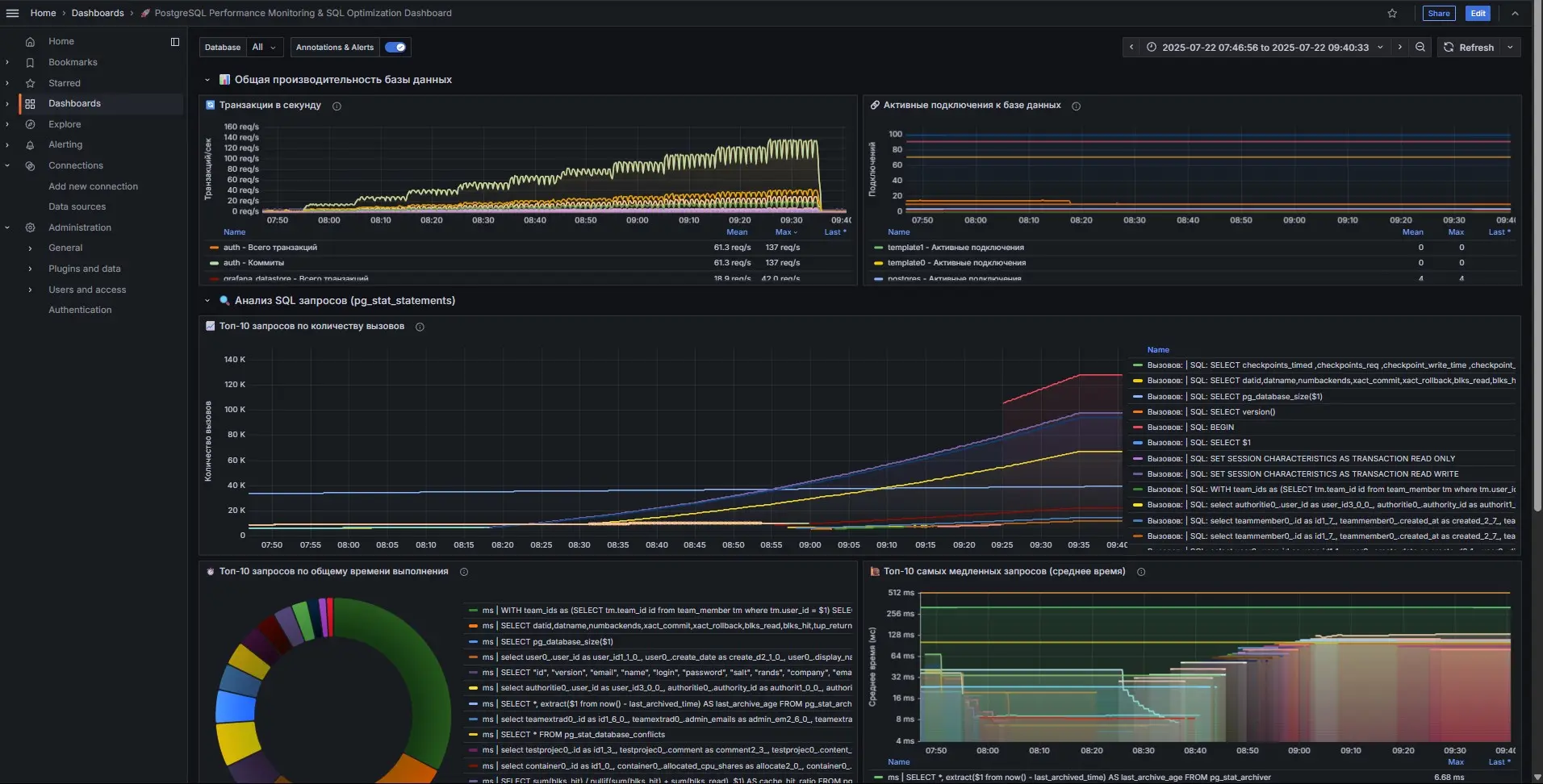Show info for Активные подключения panel
Screen dimensions: 1543x784
[x=1076, y=106]
